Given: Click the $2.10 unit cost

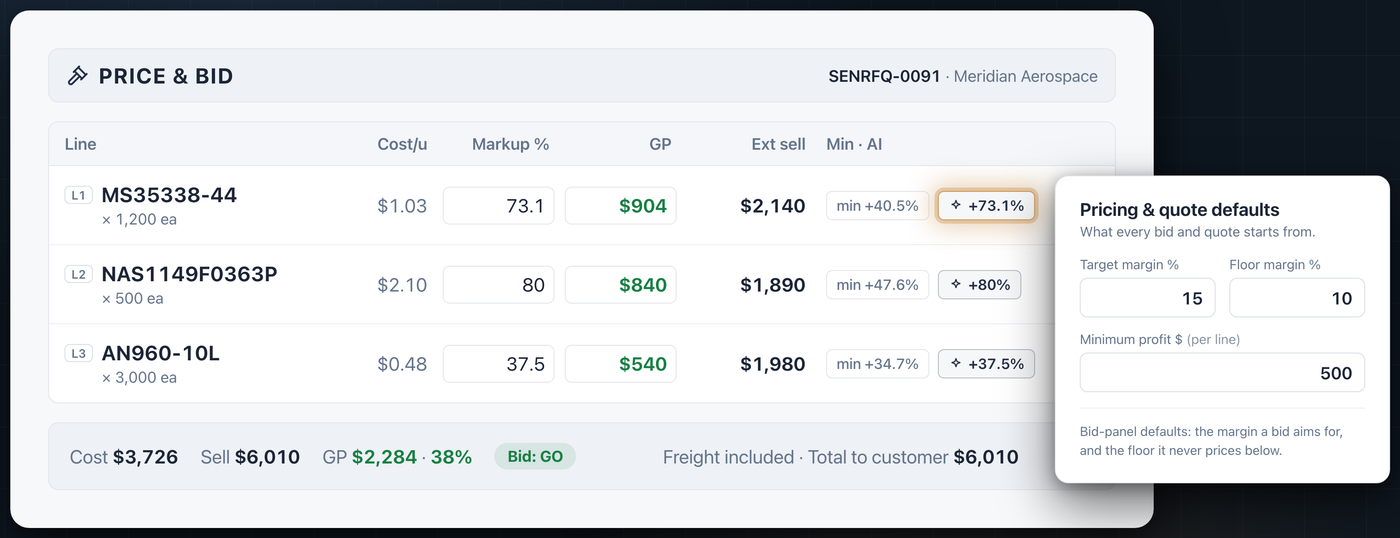Looking at the screenshot, I should click(x=402, y=285).
